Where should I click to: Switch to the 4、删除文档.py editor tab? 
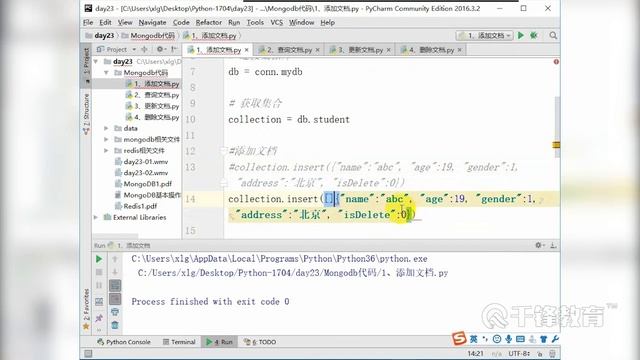coord(431,50)
